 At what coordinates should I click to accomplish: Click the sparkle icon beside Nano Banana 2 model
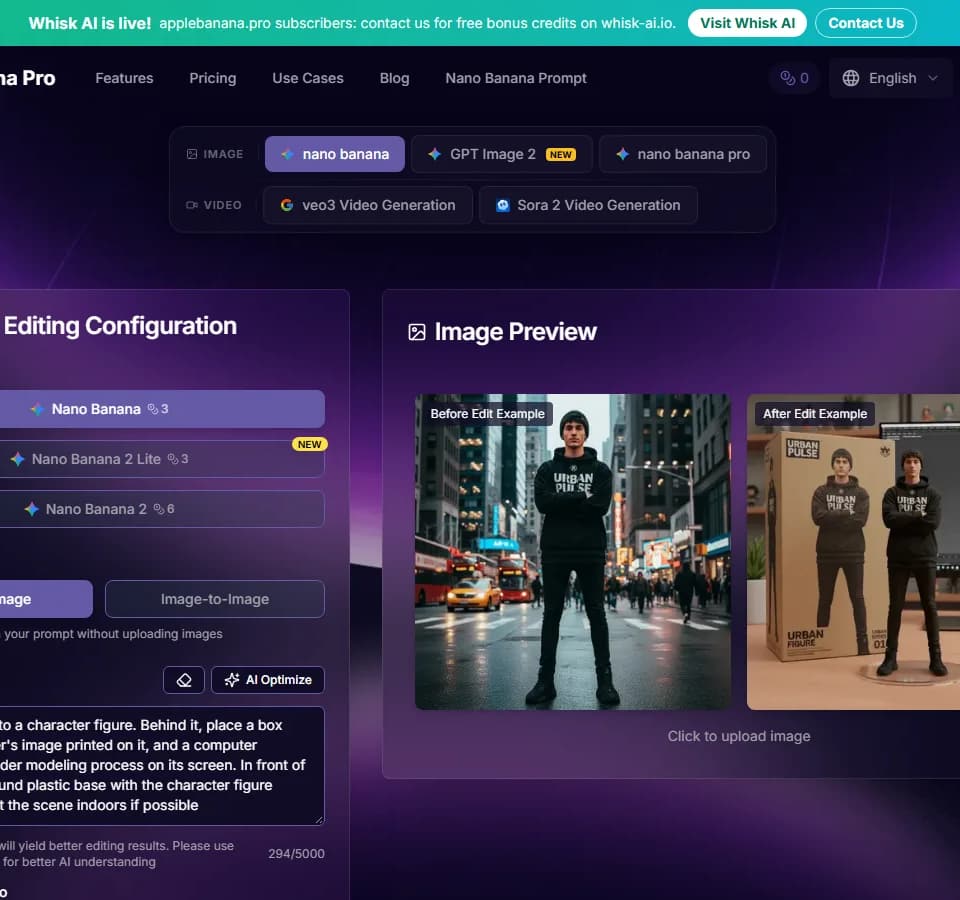tap(32, 509)
